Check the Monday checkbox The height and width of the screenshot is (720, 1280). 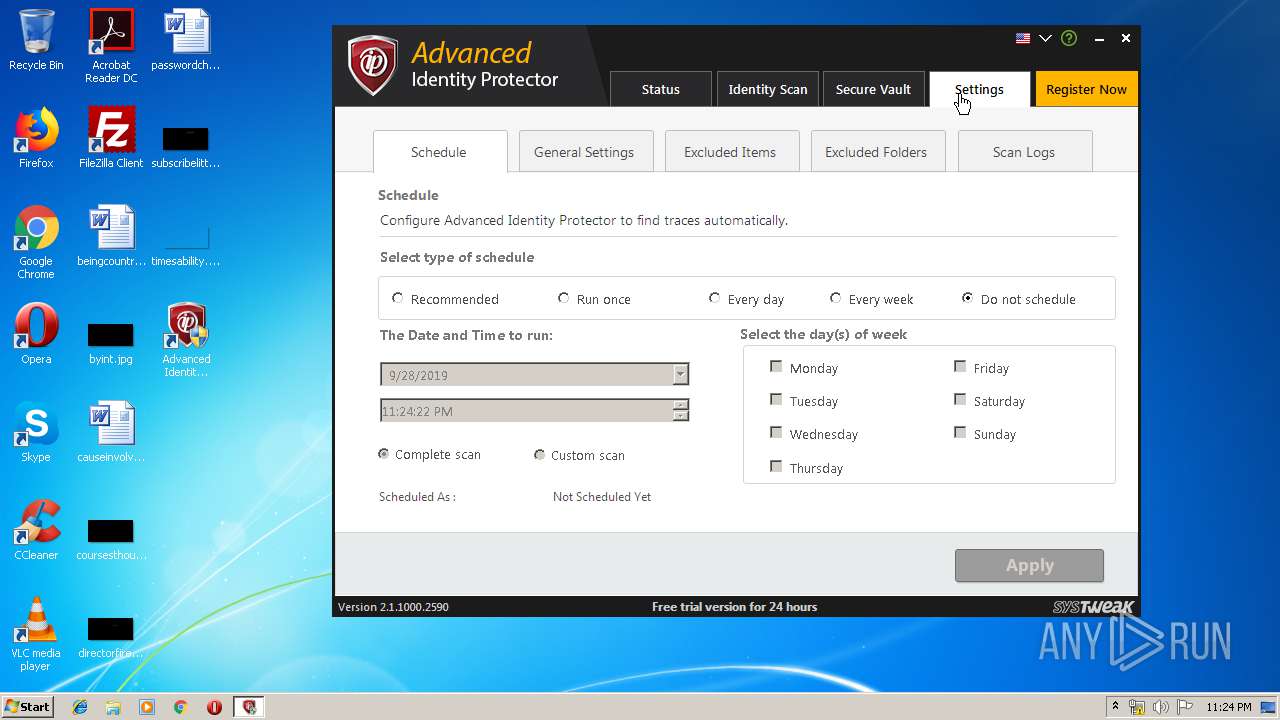point(776,367)
